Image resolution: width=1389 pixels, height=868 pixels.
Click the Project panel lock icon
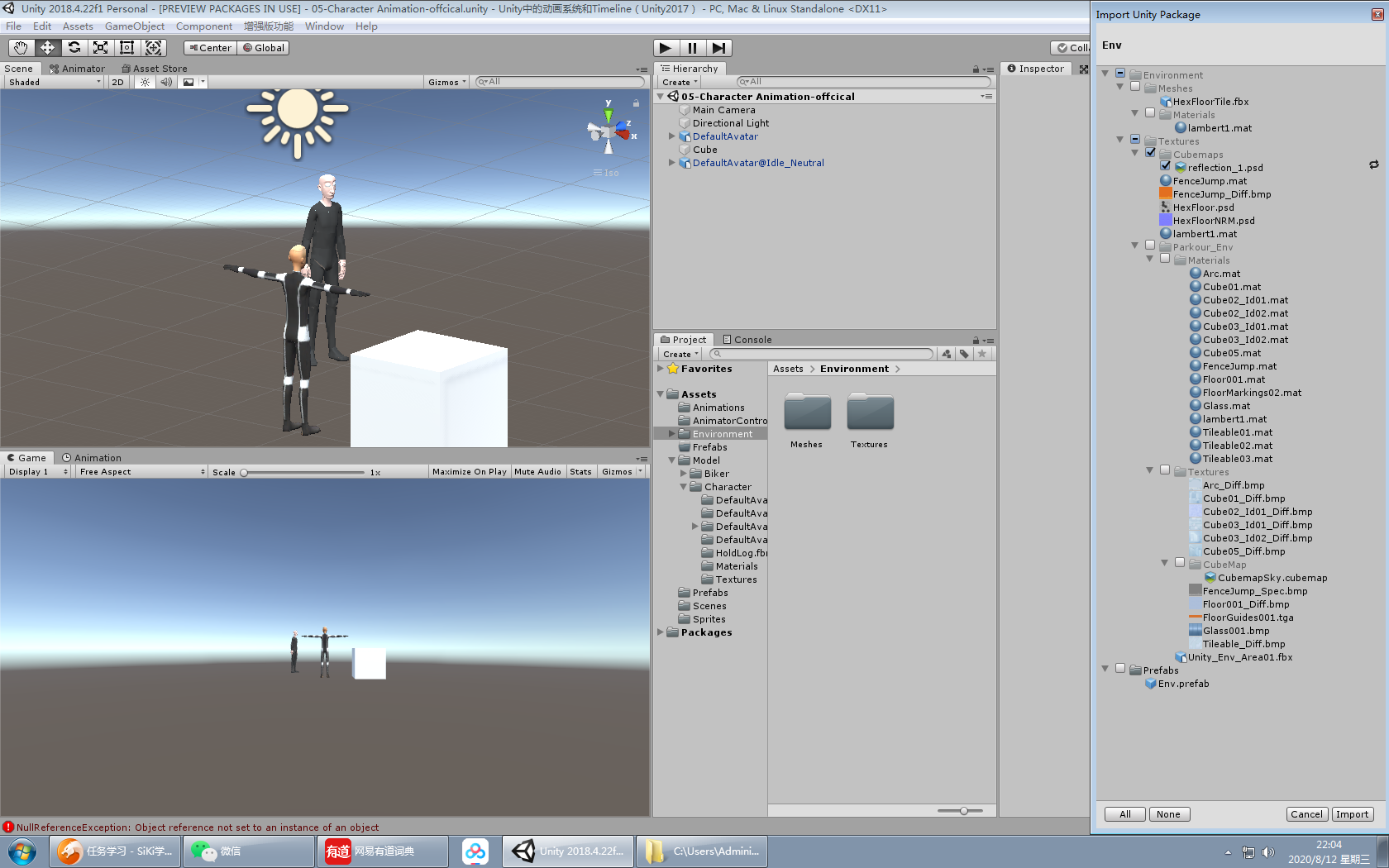click(x=976, y=340)
